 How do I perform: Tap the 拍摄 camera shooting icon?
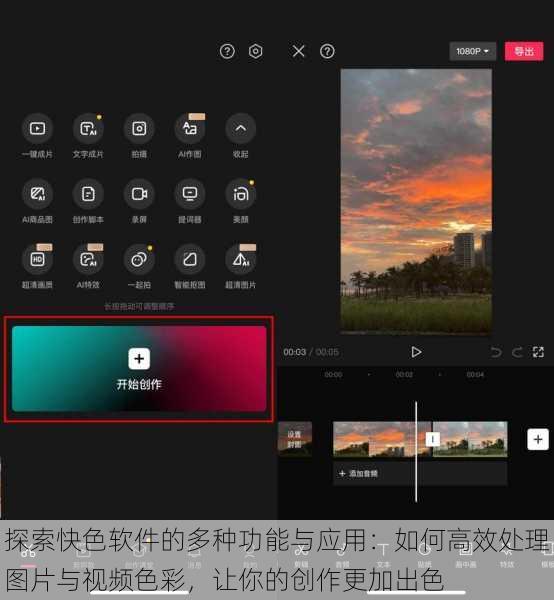coord(139,129)
